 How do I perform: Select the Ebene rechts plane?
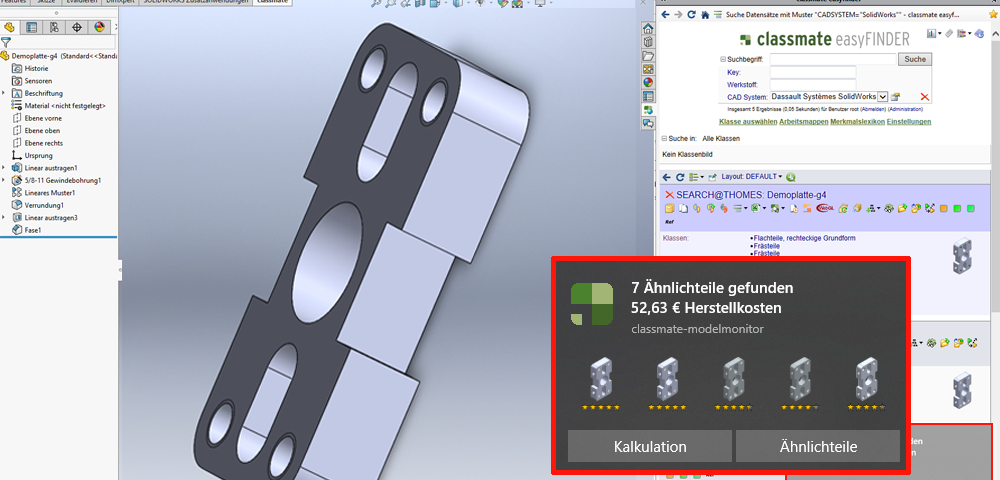38,143
